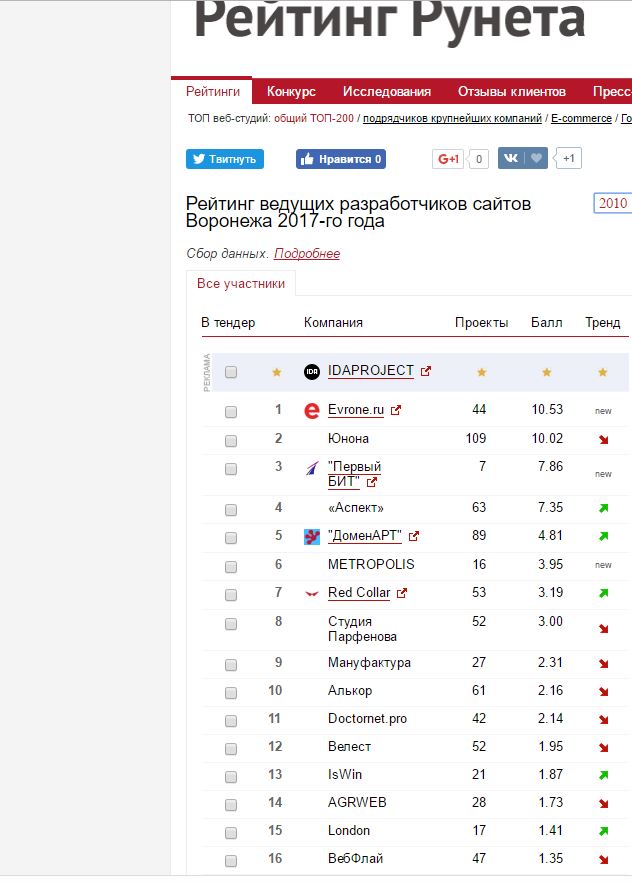Click the VK logo share button
The width and height of the screenshot is (632, 882).
[511, 159]
